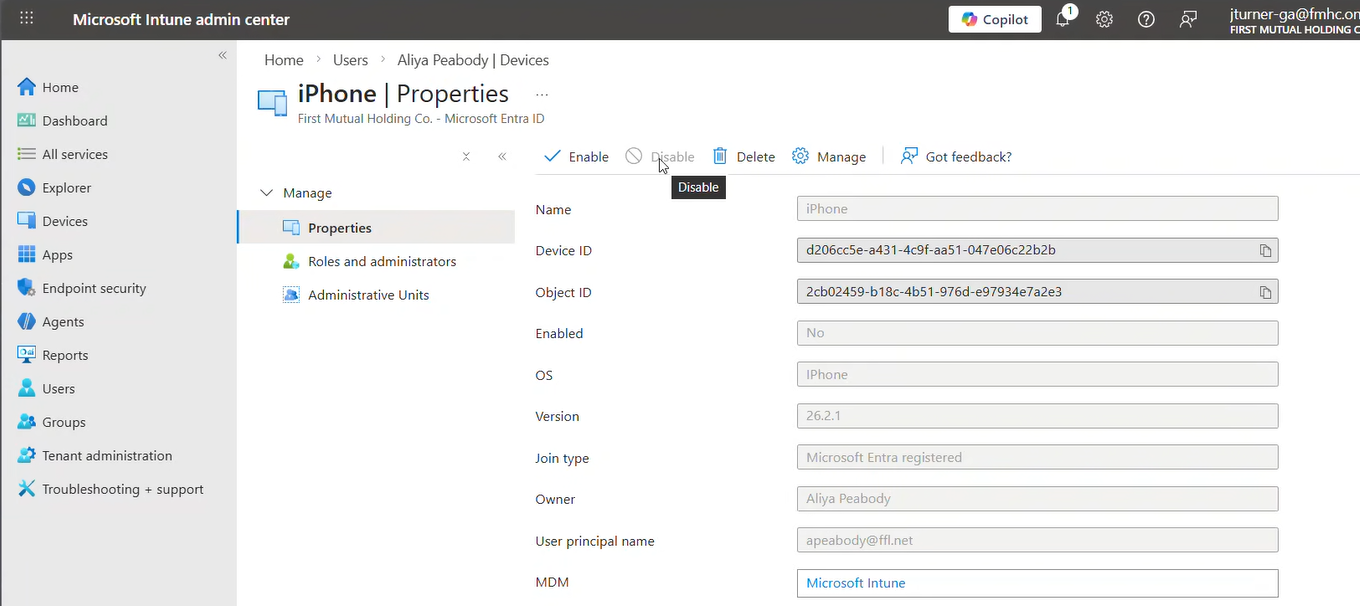Click the Enabled field showing No
This screenshot has width=1360, height=606.
[x=1037, y=333]
